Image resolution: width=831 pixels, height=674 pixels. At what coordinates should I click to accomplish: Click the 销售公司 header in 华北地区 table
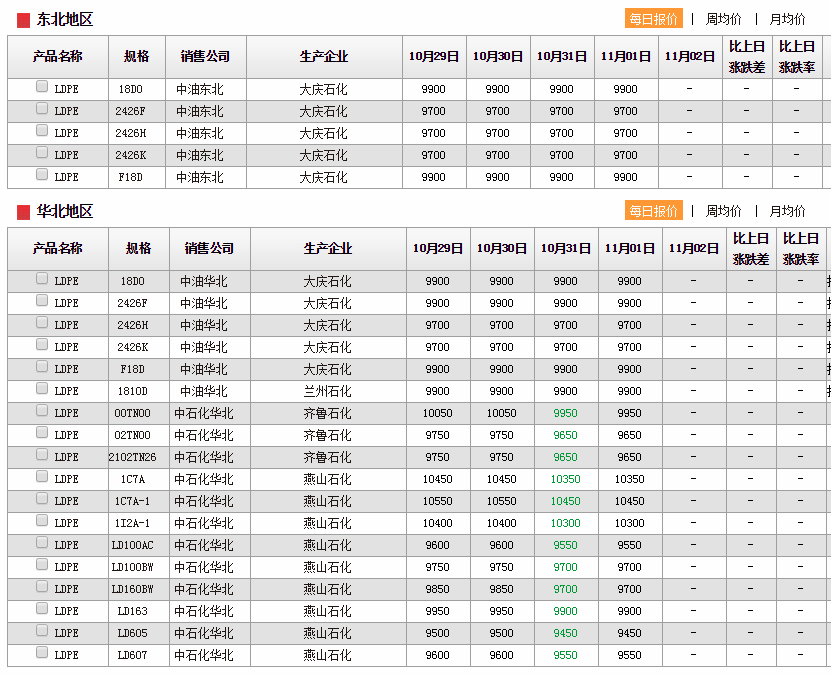click(210, 249)
